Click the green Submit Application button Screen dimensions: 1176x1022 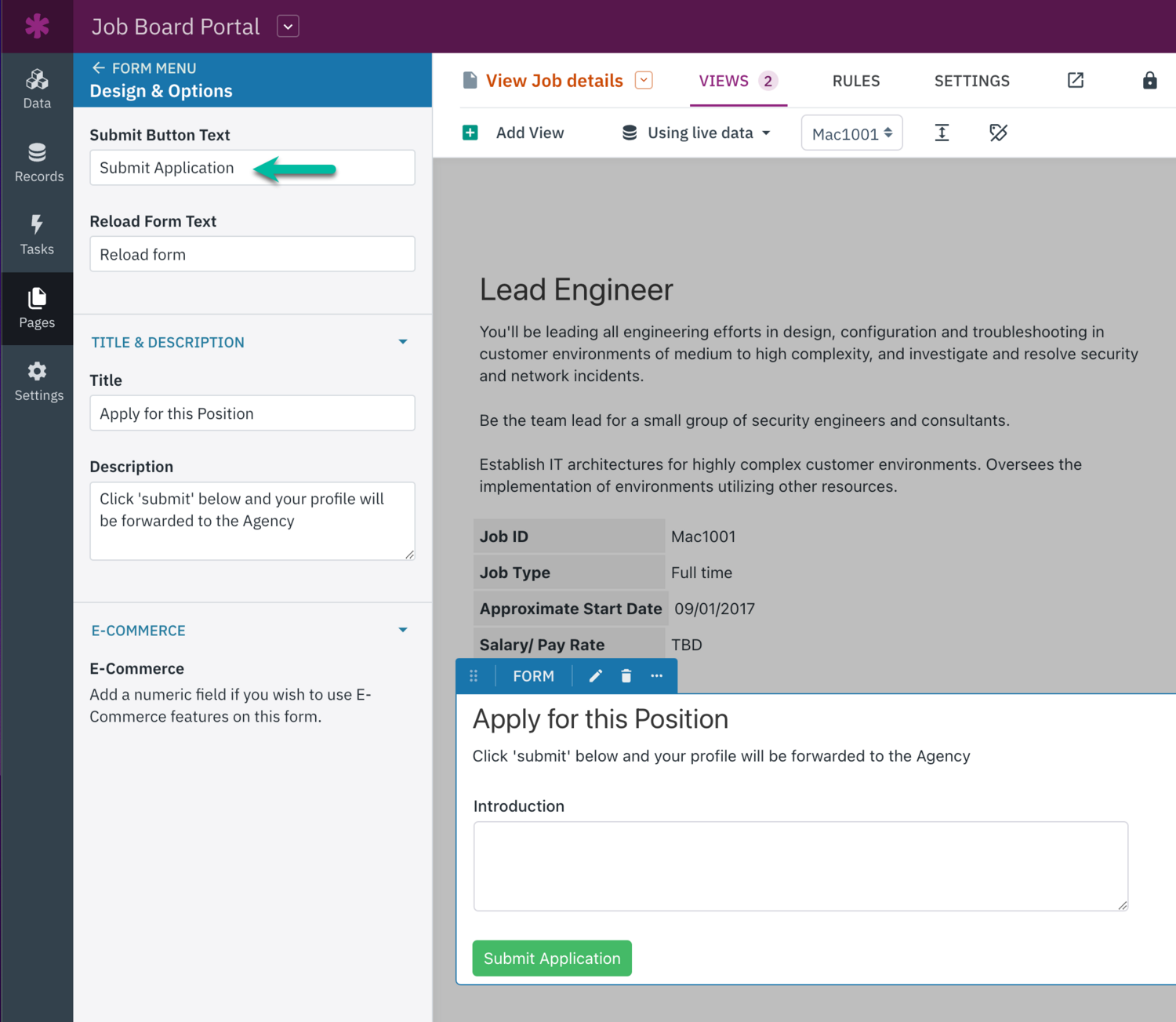(x=551, y=958)
